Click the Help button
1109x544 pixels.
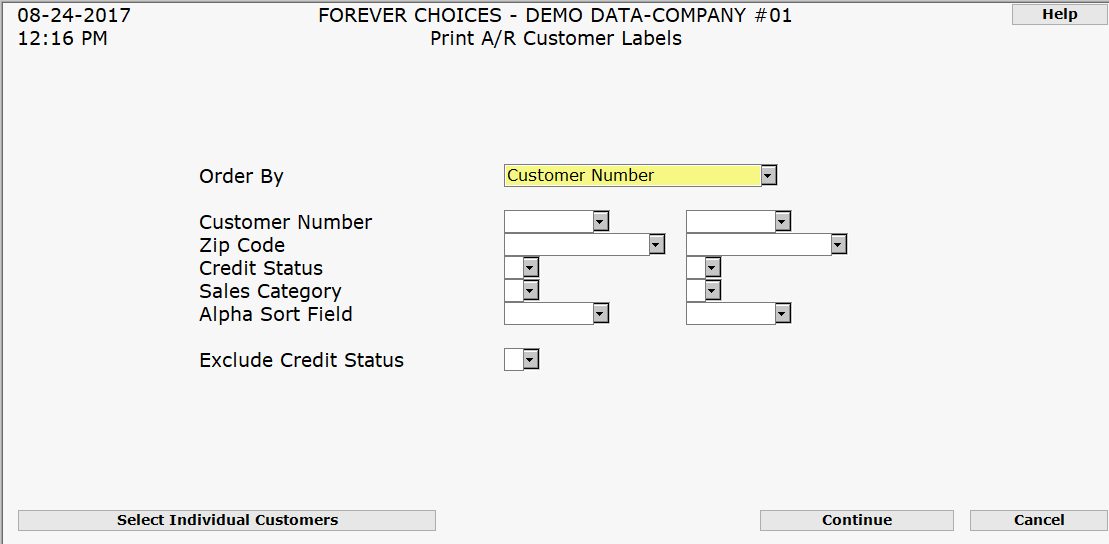tap(1059, 14)
